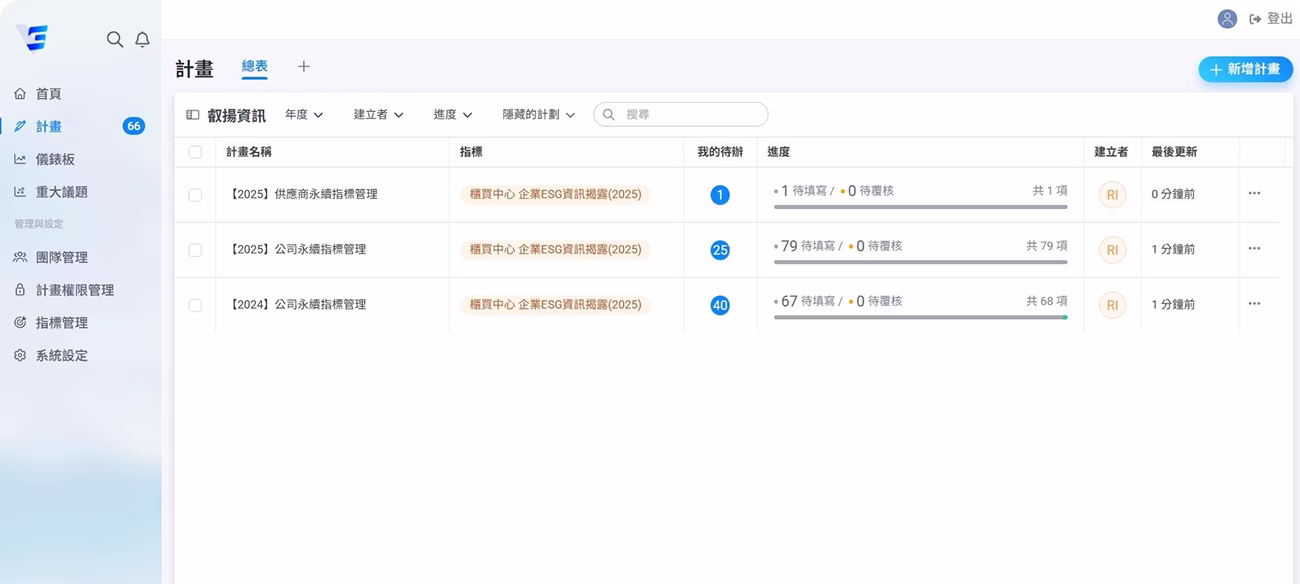Click 登出 to log out
Screen dimensions: 1300x584
(x=1268, y=17)
